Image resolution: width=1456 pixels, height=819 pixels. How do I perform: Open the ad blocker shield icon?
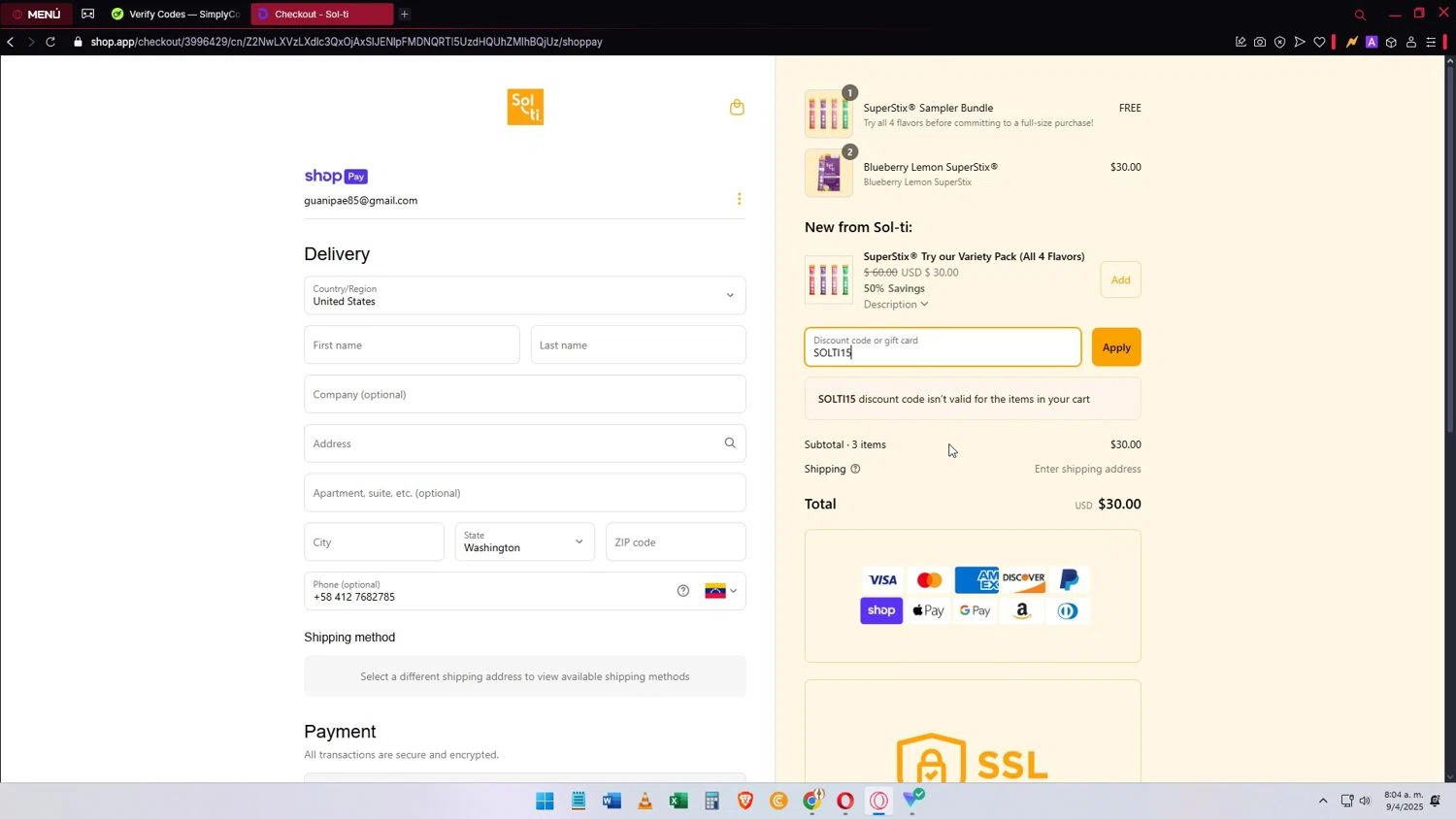1279,42
